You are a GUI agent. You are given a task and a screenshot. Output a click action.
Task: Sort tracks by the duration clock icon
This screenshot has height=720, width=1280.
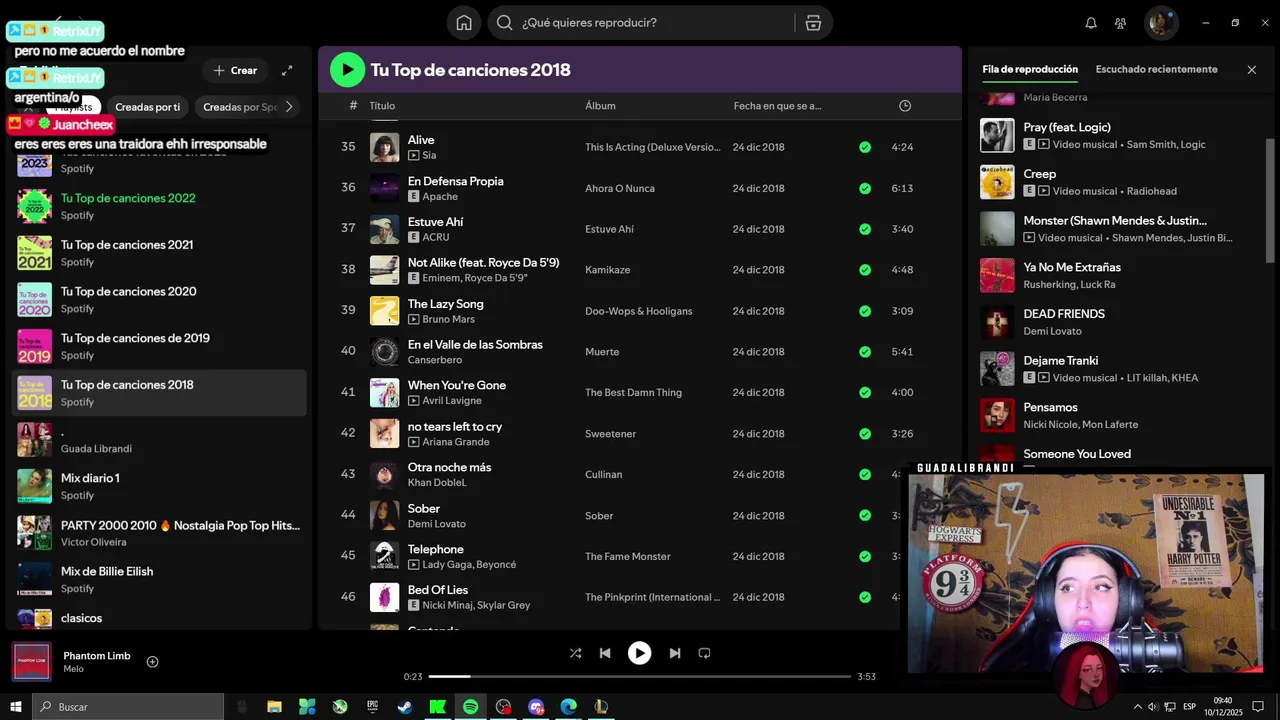tap(905, 106)
